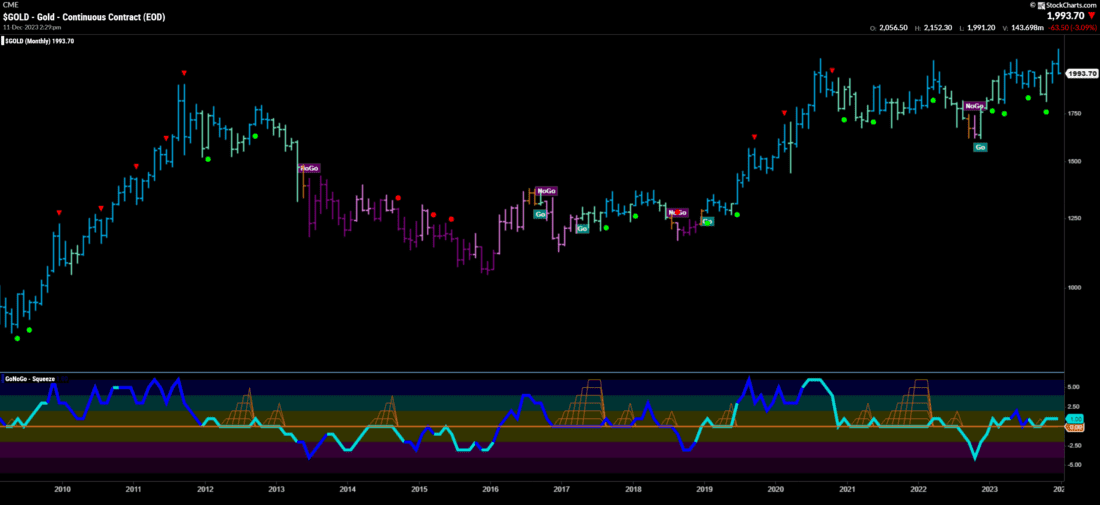Click the first red triangle at 2010
The height and width of the screenshot is (505, 1100).
pos(59,212)
